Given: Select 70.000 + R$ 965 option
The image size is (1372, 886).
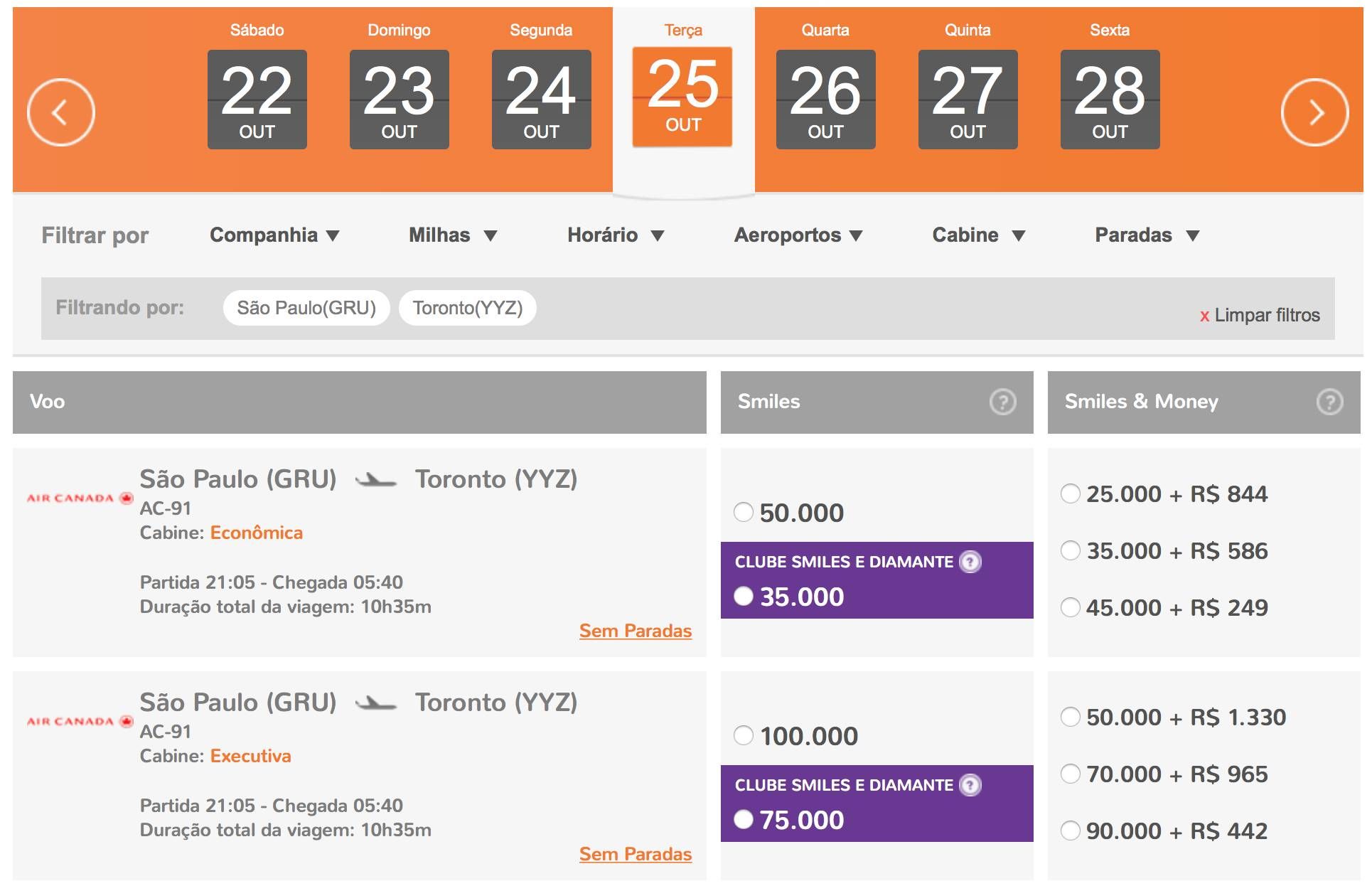Looking at the screenshot, I should (x=1071, y=774).
